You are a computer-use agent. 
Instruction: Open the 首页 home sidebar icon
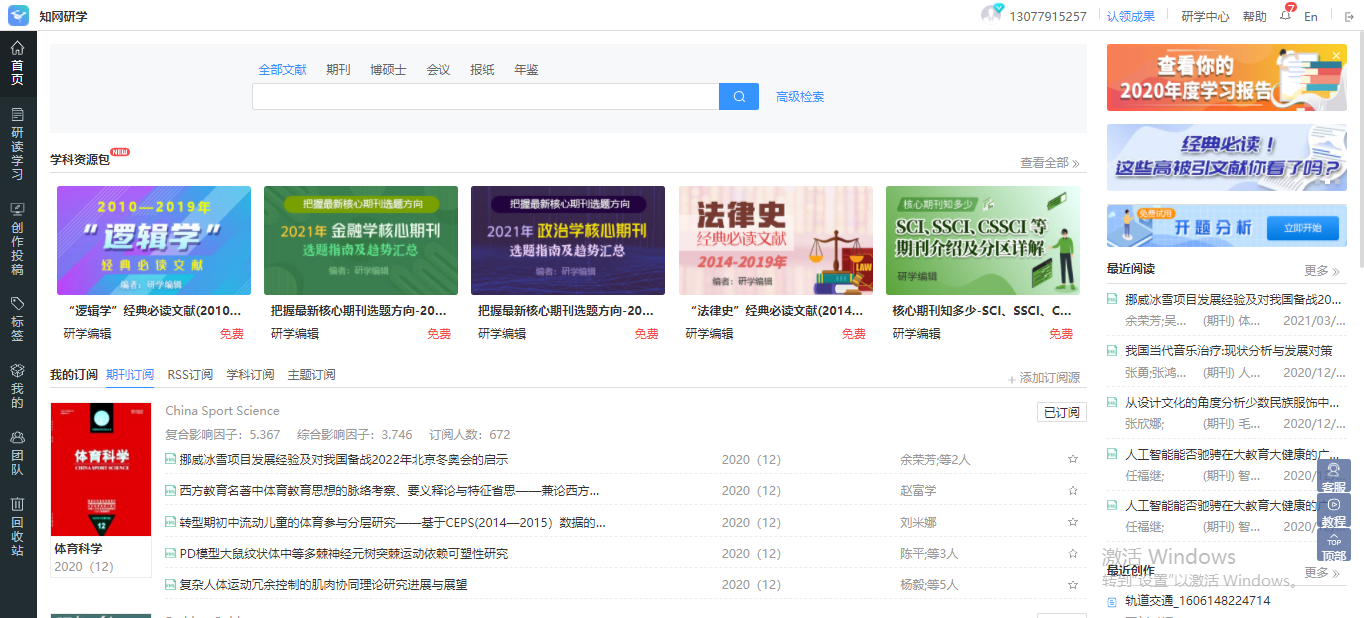(17, 62)
